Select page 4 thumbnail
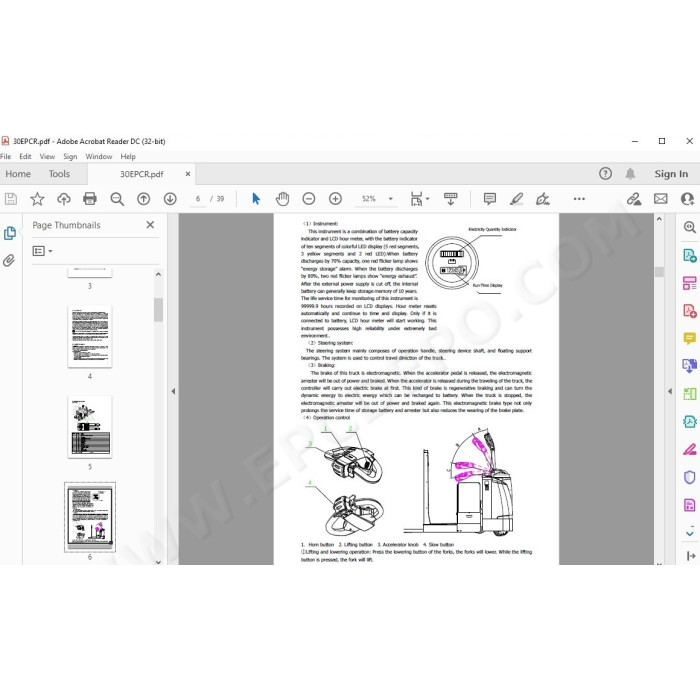The width and height of the screenshot is (700, 700). [90, 337]
